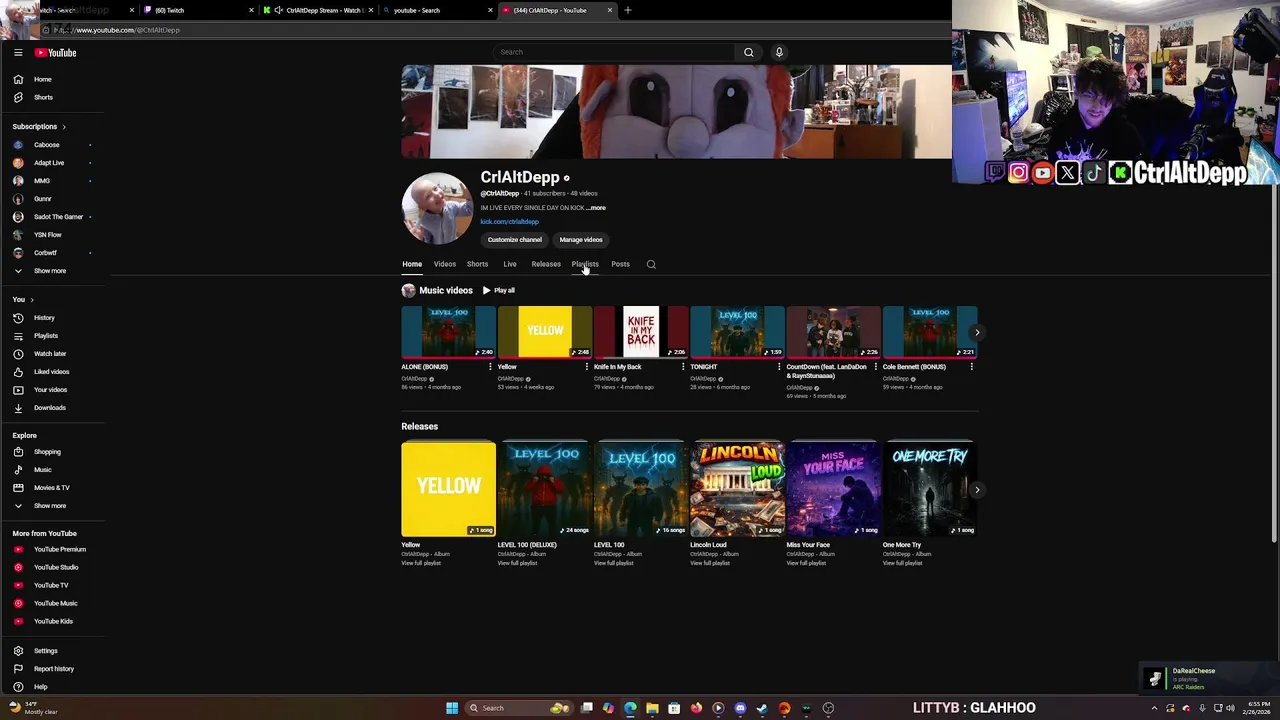This screenshot has height=720, width=1280.
Task: Open the Subscriptions section chevron
Action: pyautogui.click(x=64, y=127)
